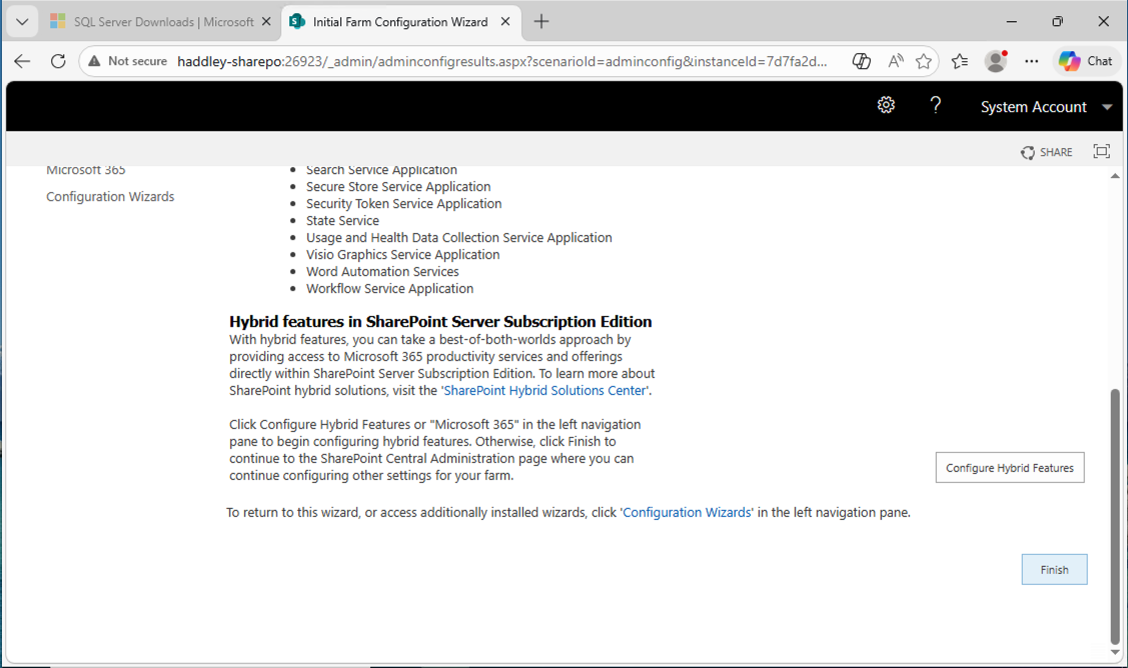Click the browser Back arrow

(x=22, y=61)
